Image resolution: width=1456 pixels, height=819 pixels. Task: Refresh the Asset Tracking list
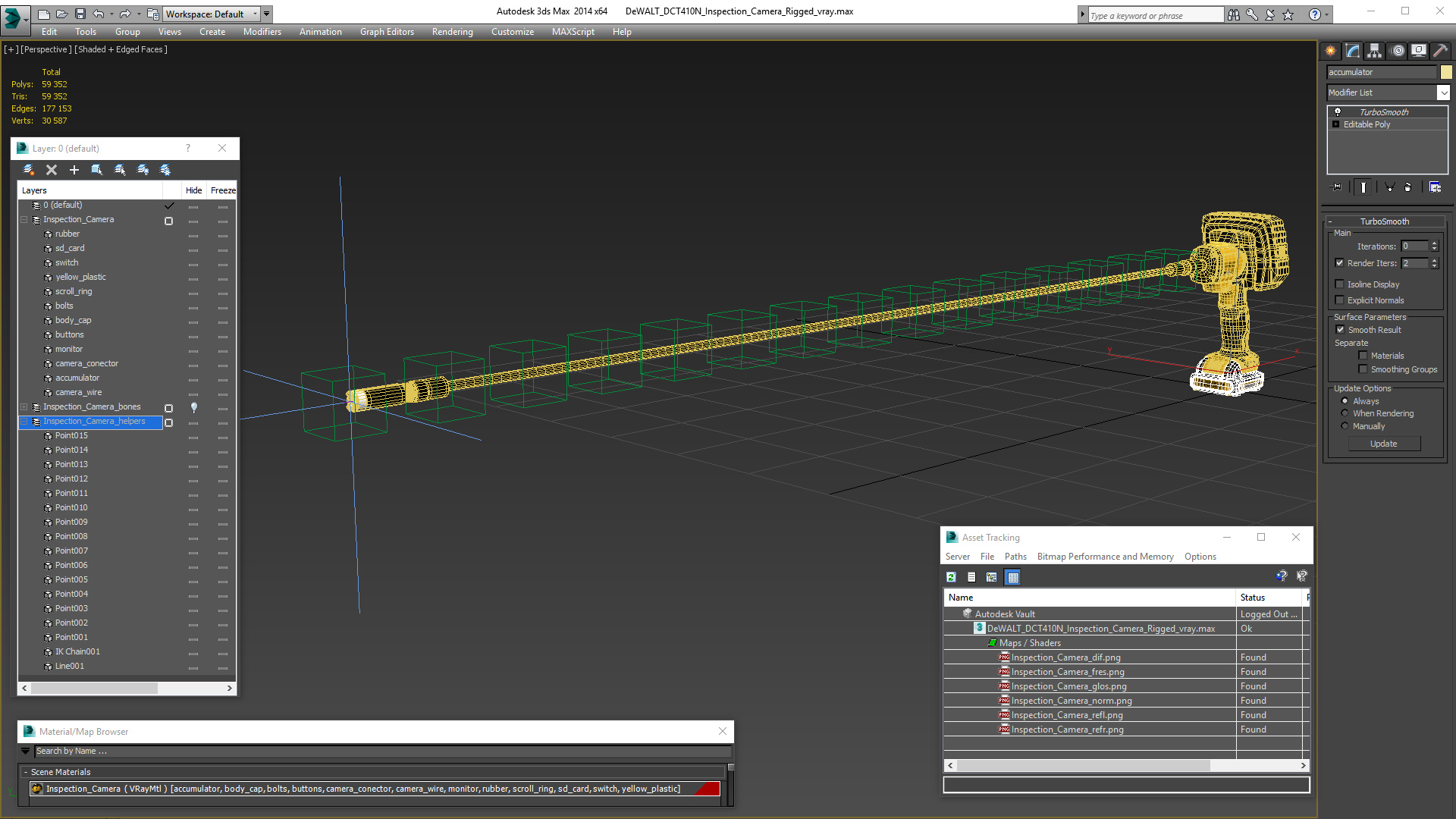pos(951,577)
